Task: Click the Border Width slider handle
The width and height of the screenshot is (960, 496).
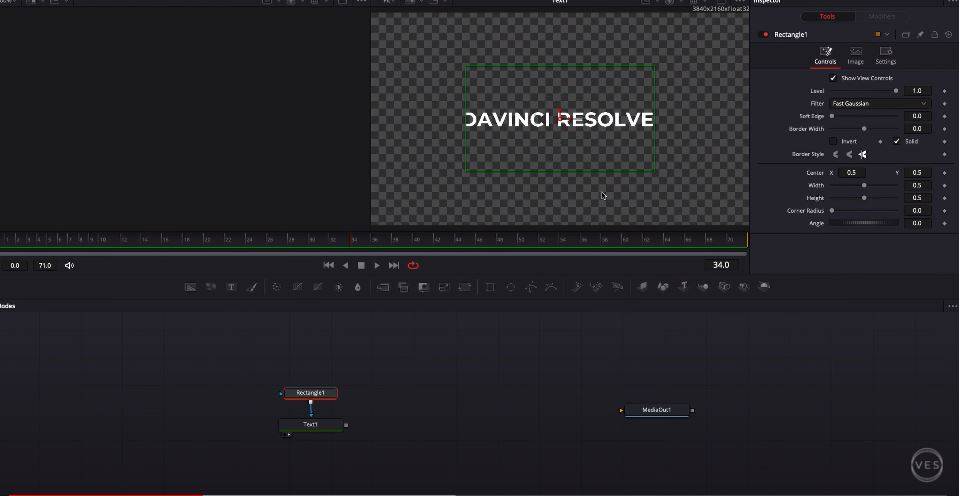Action: pyautogui.click(x=864, y=129)
